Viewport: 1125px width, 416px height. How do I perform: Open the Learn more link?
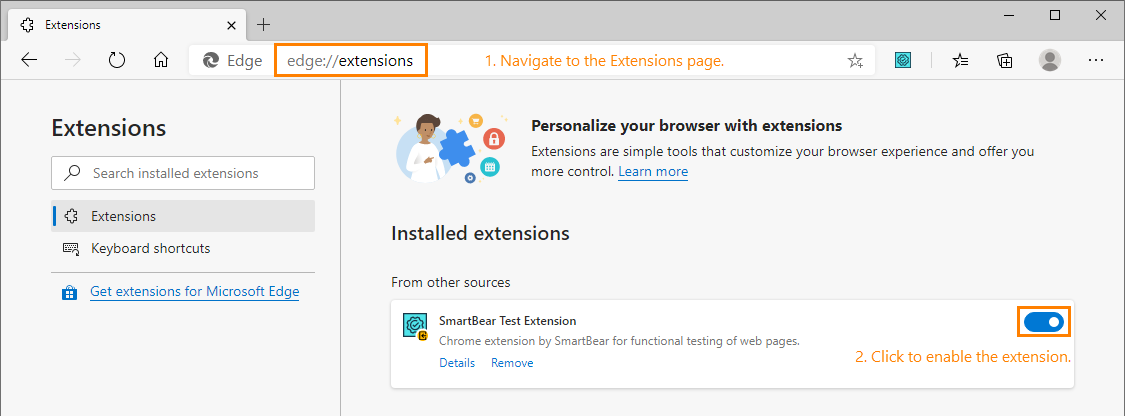coord(653,171)
